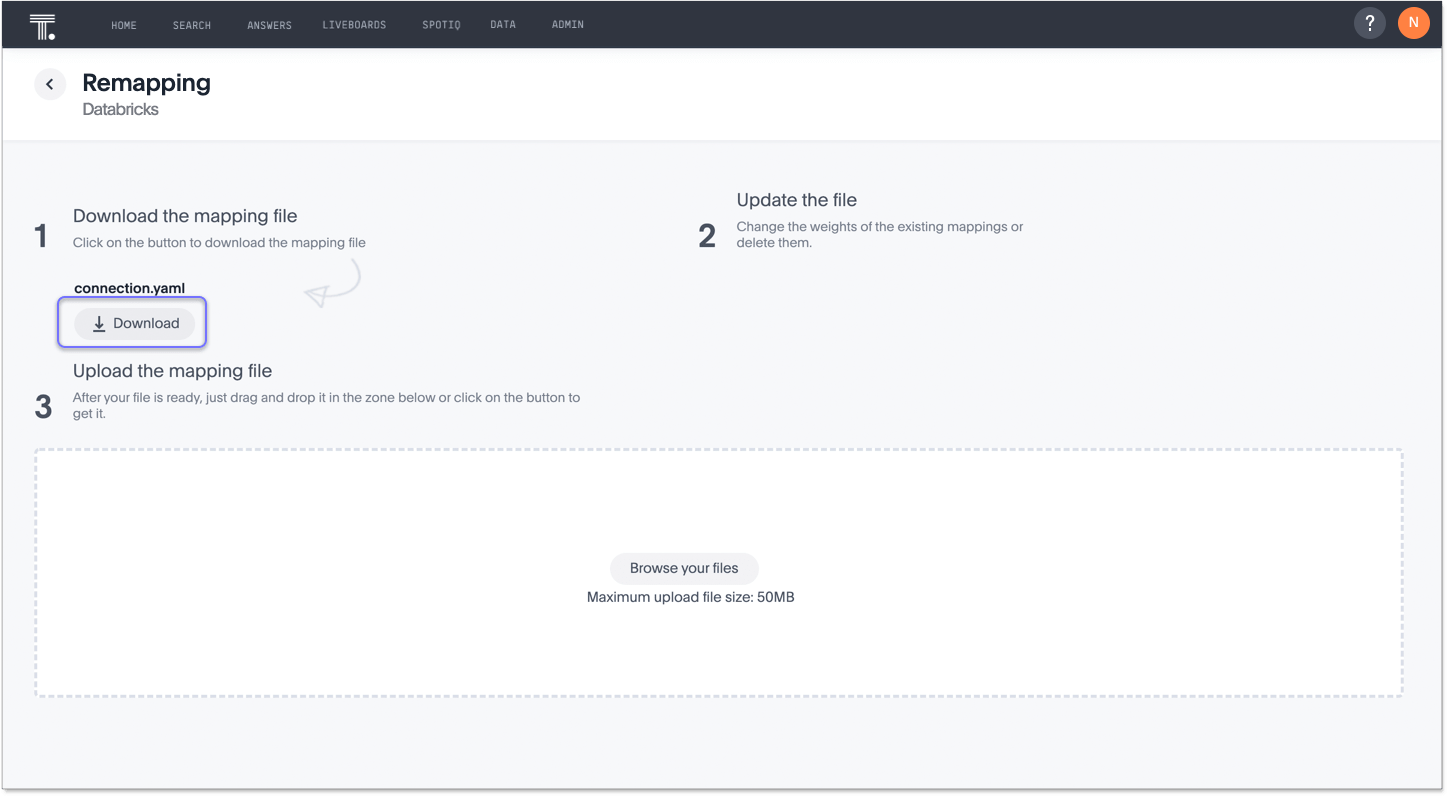Click the Browse your files button

coord(684,568)
